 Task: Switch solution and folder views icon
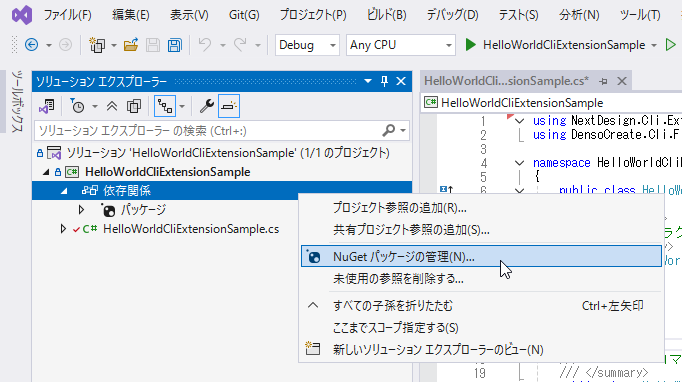pyautogui.click(x=47, y=106)
